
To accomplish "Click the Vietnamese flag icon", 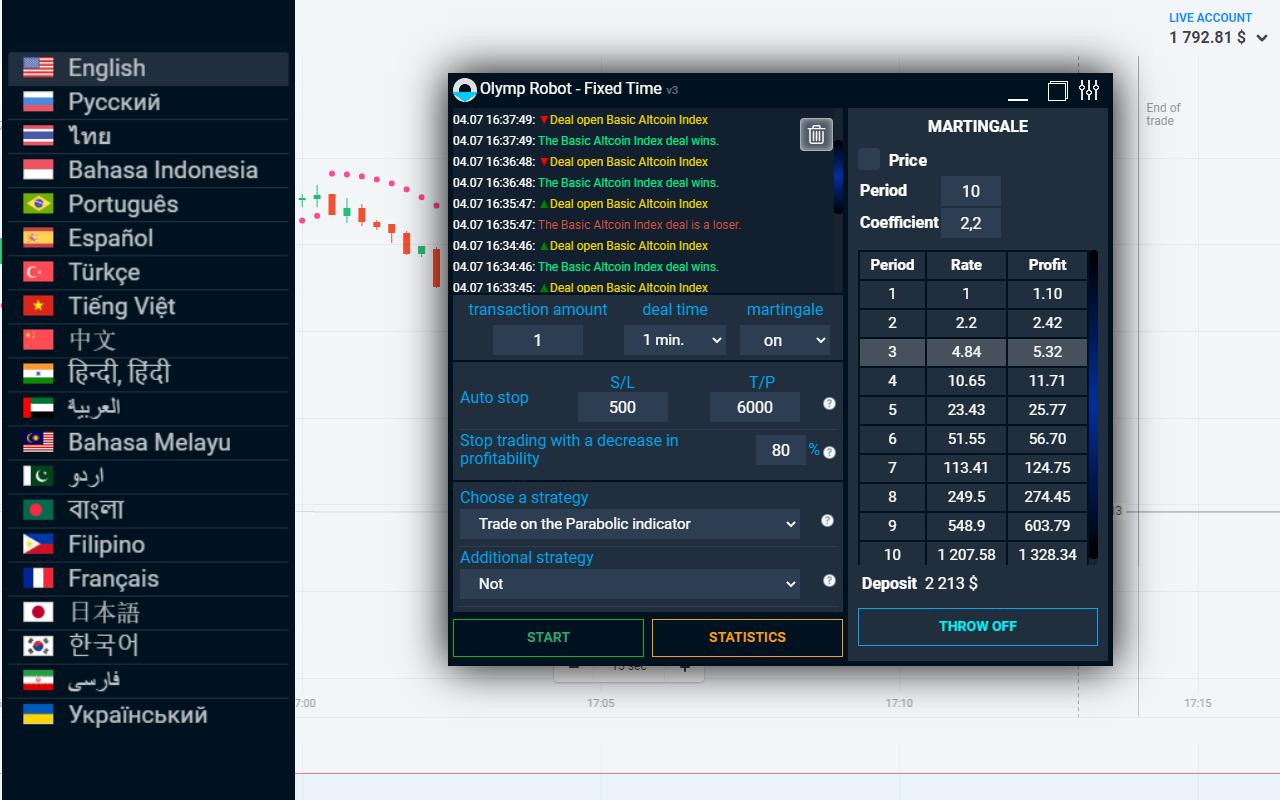I will pyautogui.click(x=38, y=306).
